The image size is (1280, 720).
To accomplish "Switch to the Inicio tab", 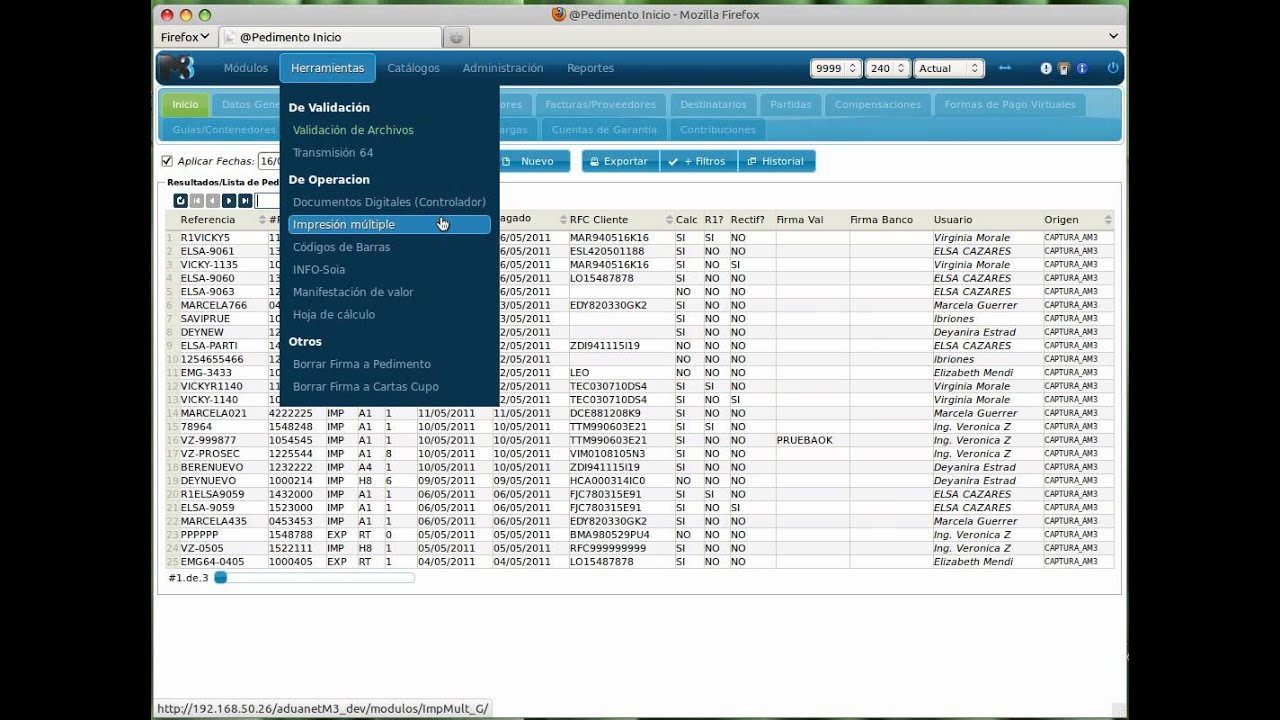I will [x=185, y=104].
